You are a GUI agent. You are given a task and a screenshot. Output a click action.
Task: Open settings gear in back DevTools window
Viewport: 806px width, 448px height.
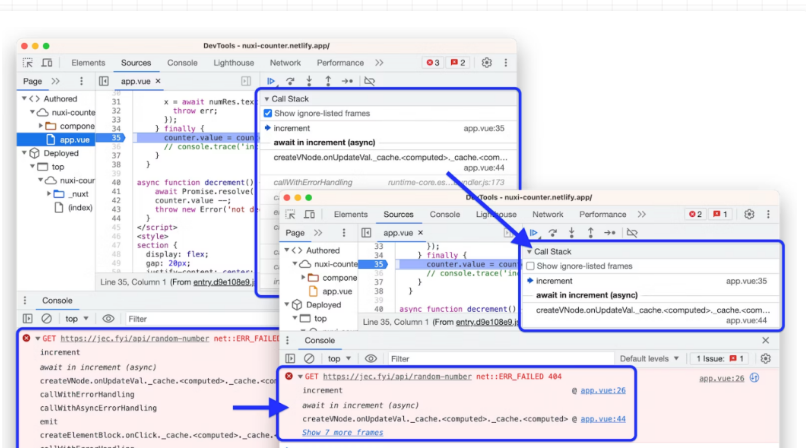tap(486, 63)
